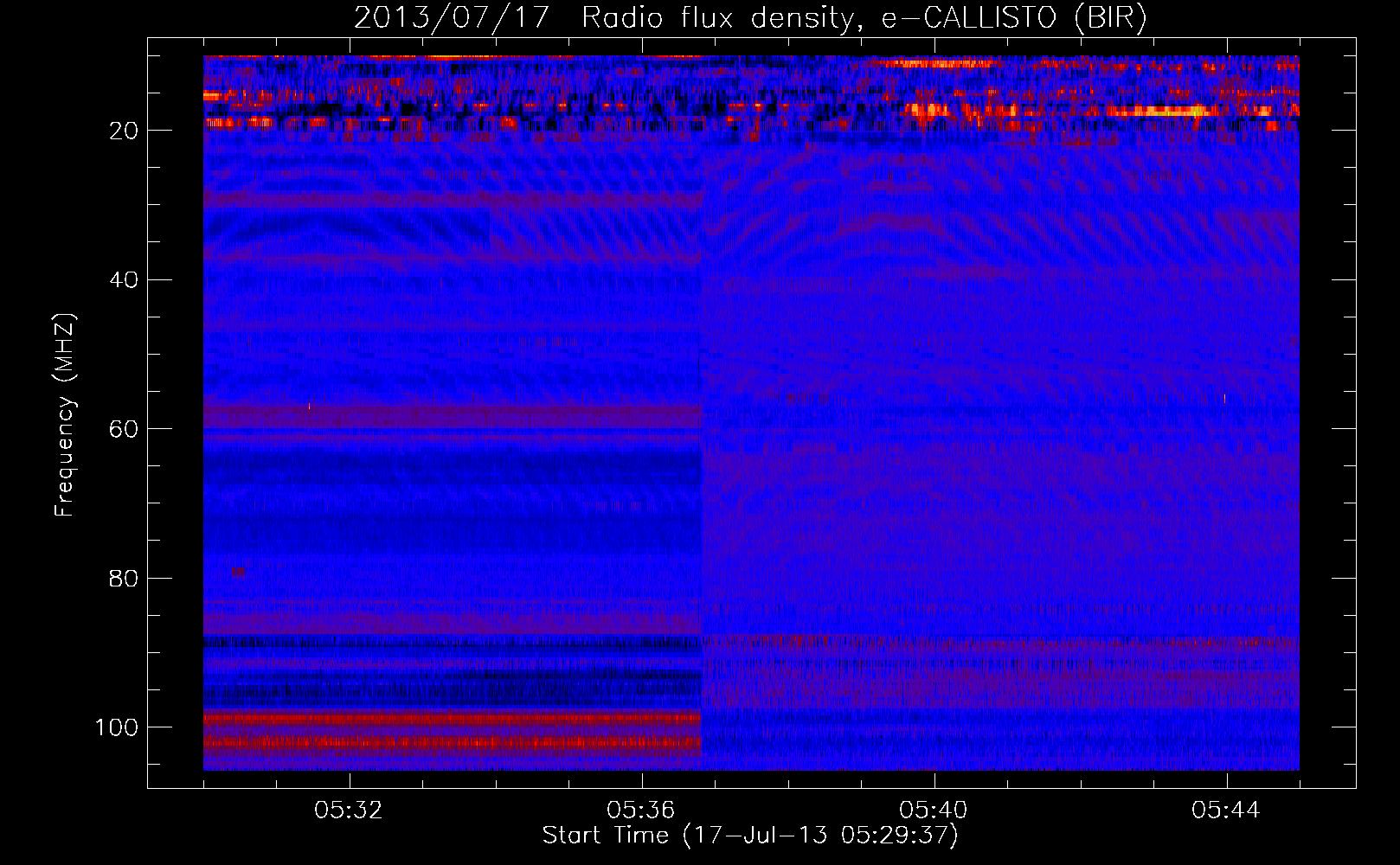Click the 05:40 time tick label
This screenshot has height=865, width=1400.
[x=934, y=811]
